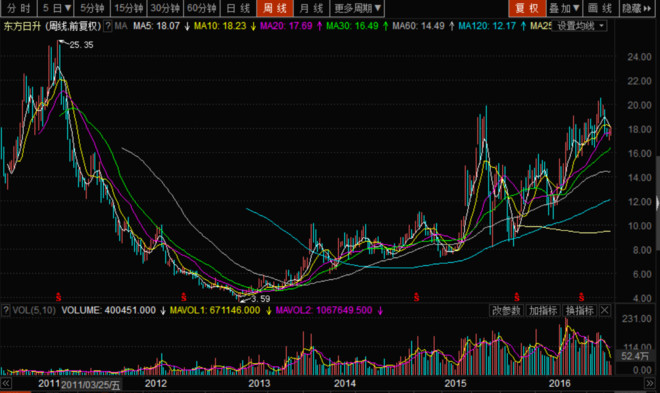The image size is (660, 393).
Task: Click the 2011/03/25/五 date label
Action: point(91,385)
